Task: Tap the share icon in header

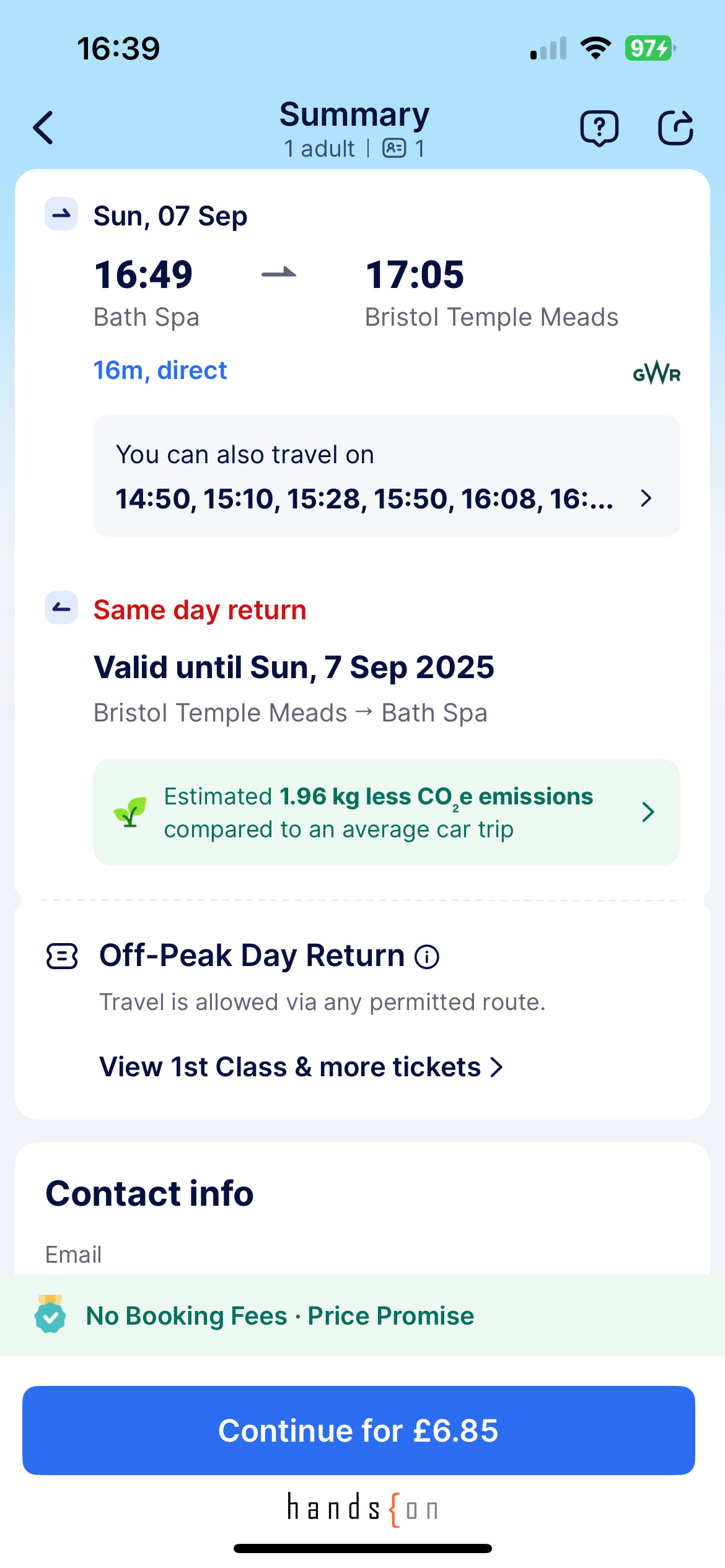Action: pos(675,128)
